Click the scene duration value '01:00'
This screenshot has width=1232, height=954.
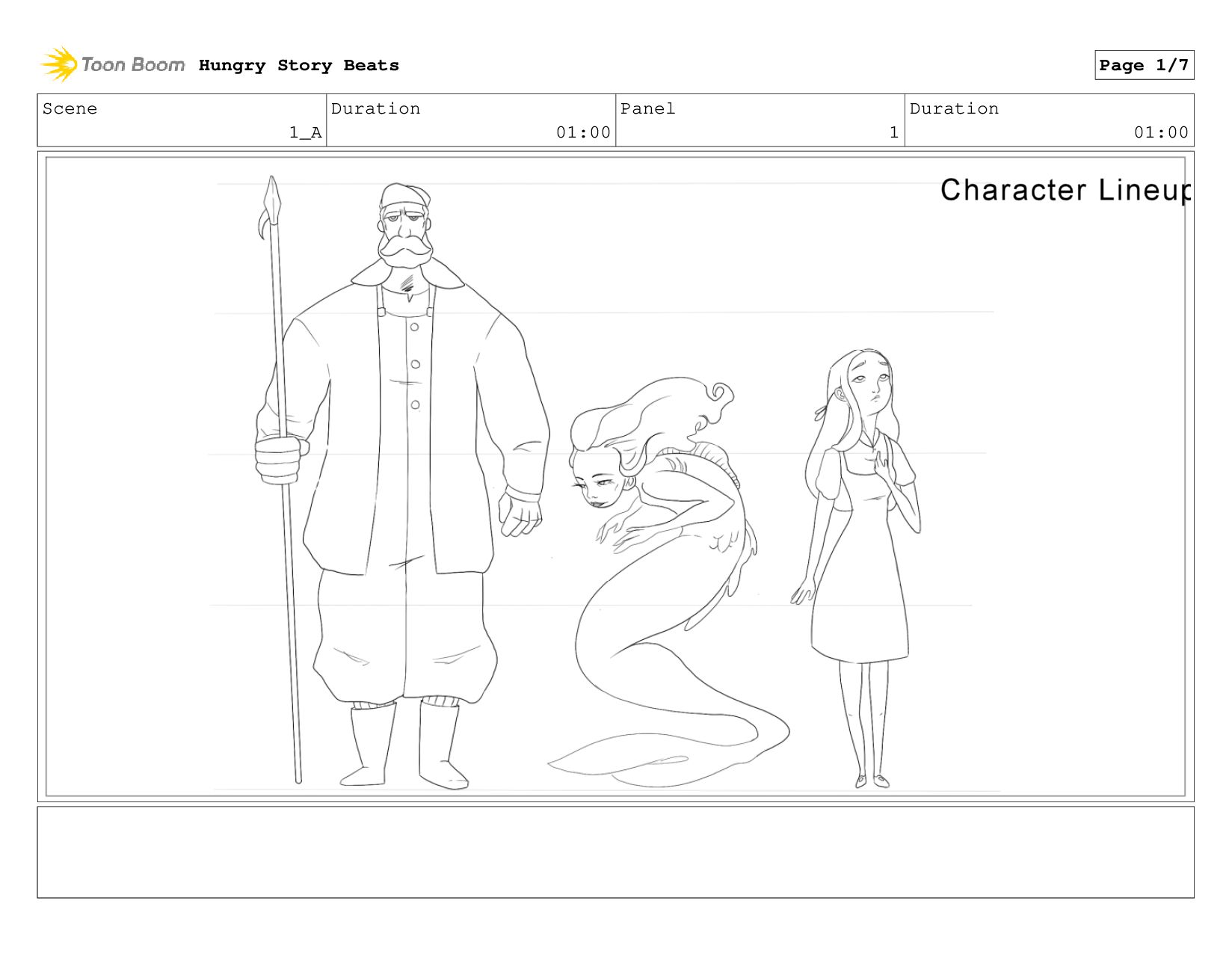(x=583, y=132)
